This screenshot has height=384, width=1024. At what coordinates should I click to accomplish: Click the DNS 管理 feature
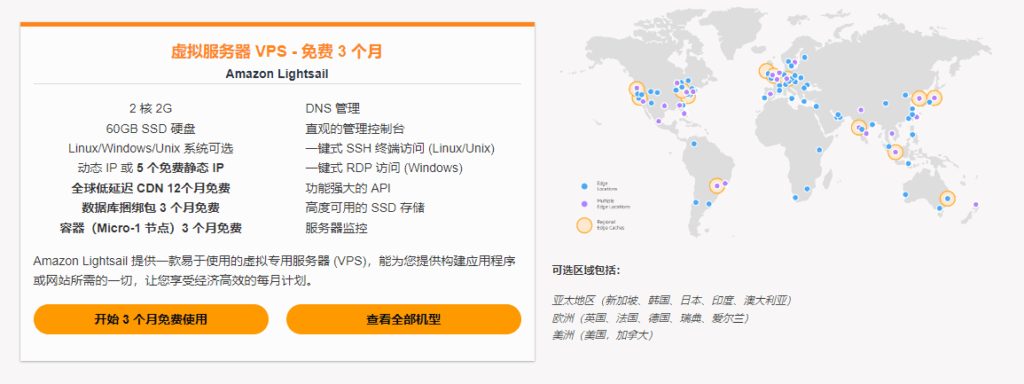[x=332, y=108]
